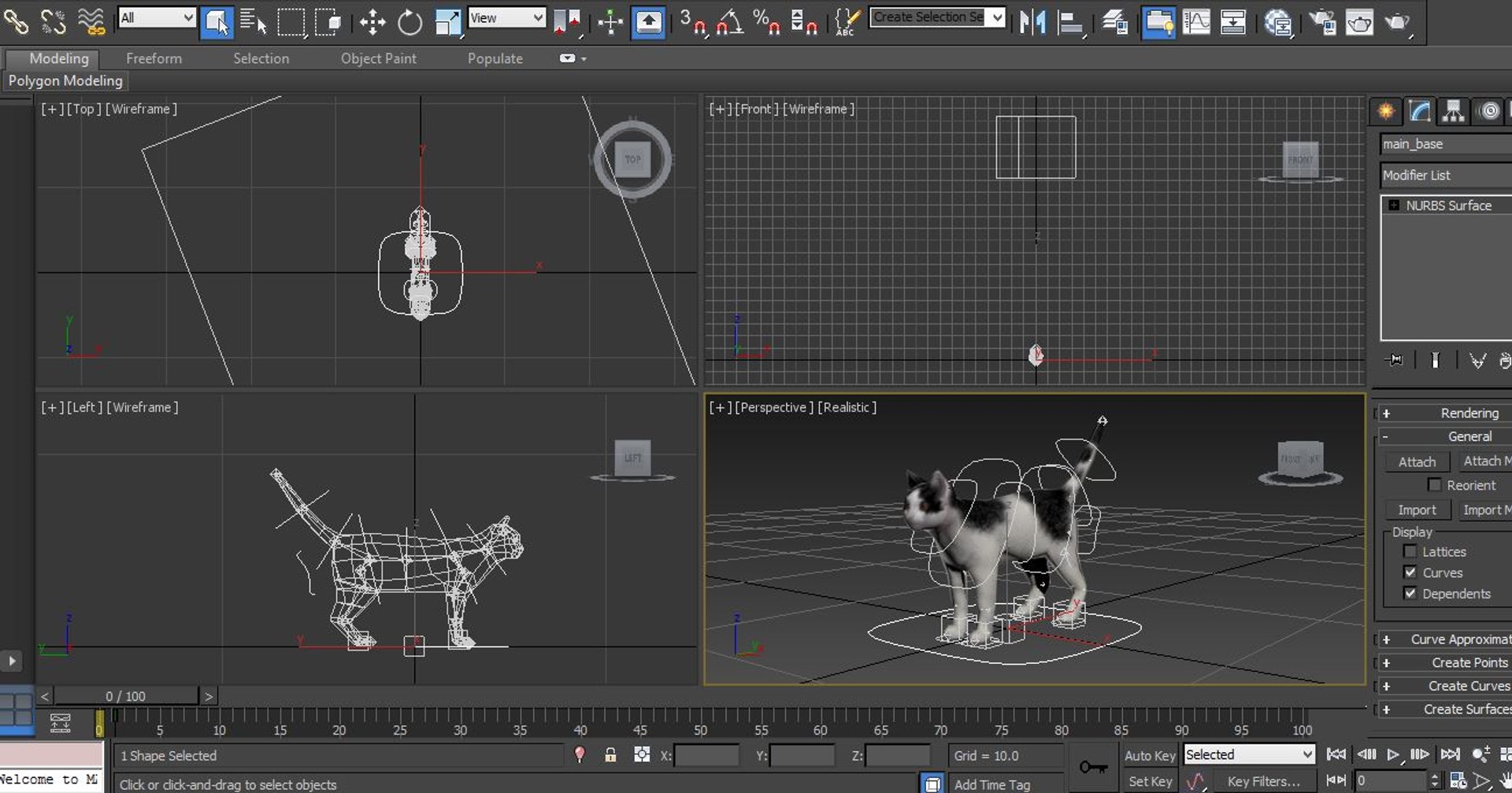Switch to the Create command panel tab
Screen dimensions: 1512x793
tap(1385, 111)
